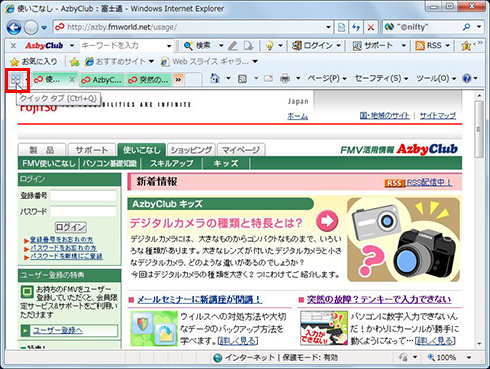Switch to the 突然の... tab
490x369 pixels.
[149, 80]
